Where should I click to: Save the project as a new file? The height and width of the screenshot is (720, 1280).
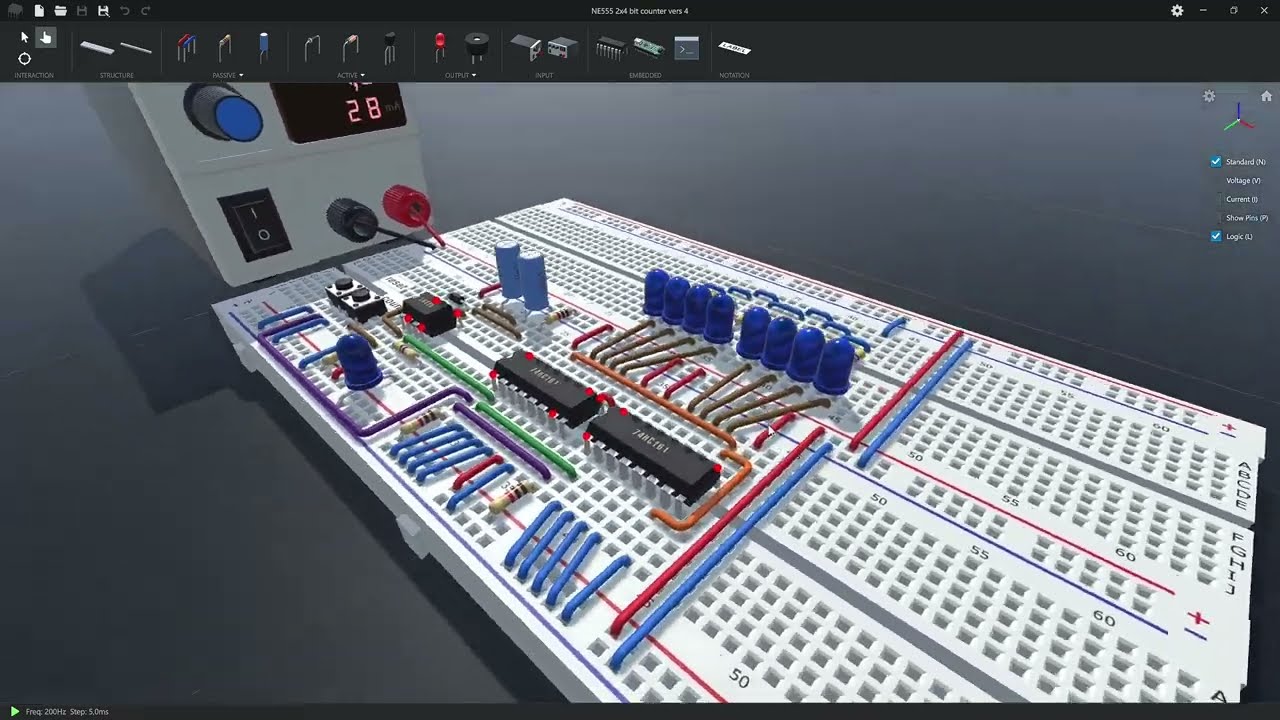pyautogui.click(x=103, y=11)
